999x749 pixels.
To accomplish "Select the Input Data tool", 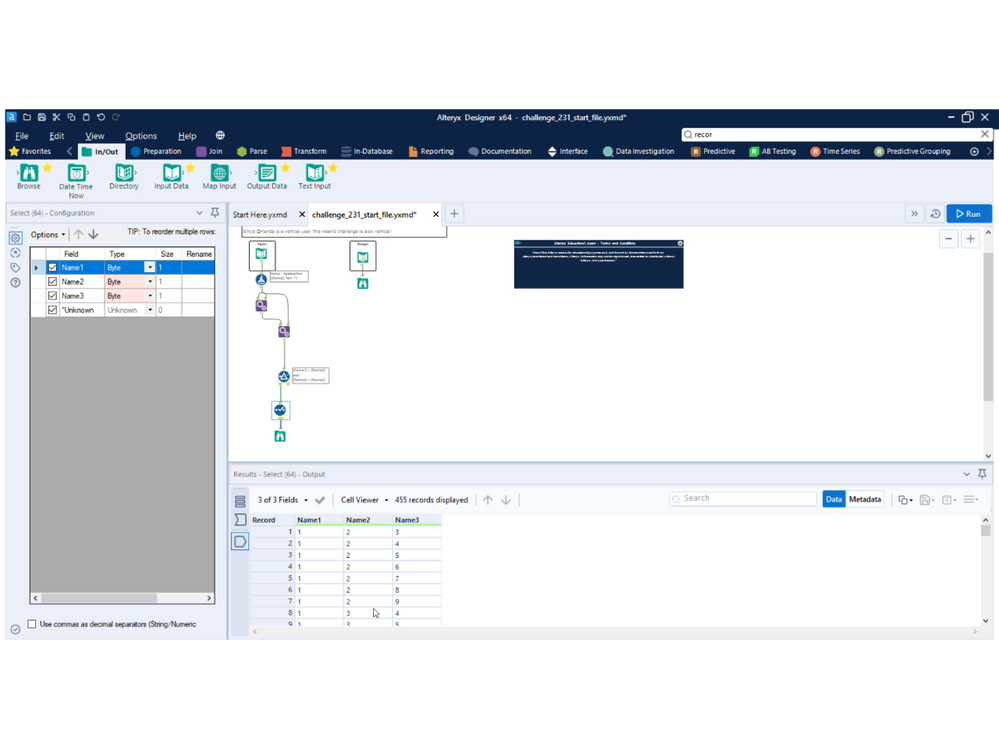I will pos(171,176).
